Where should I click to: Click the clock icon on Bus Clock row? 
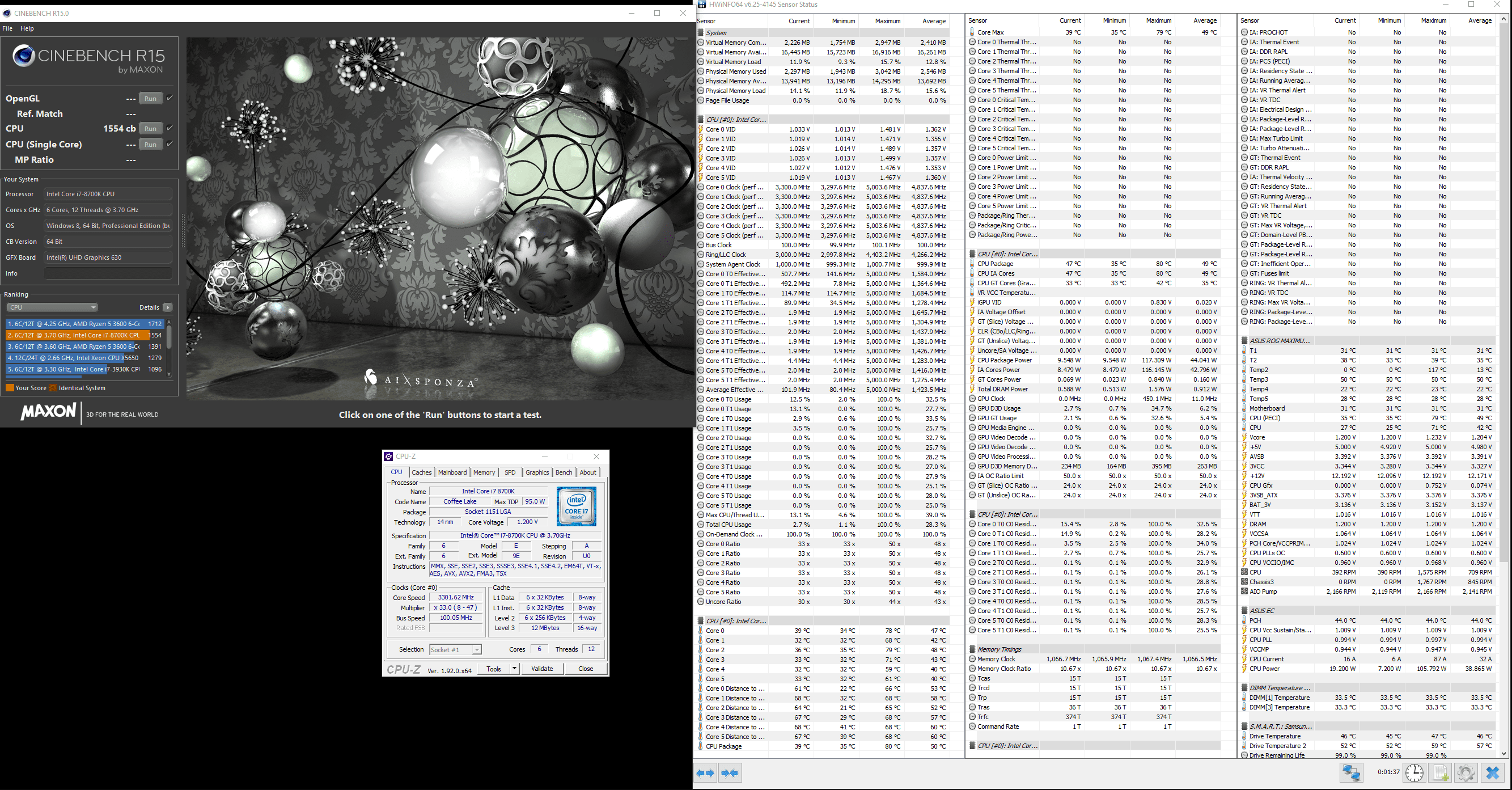coord(700,245)
